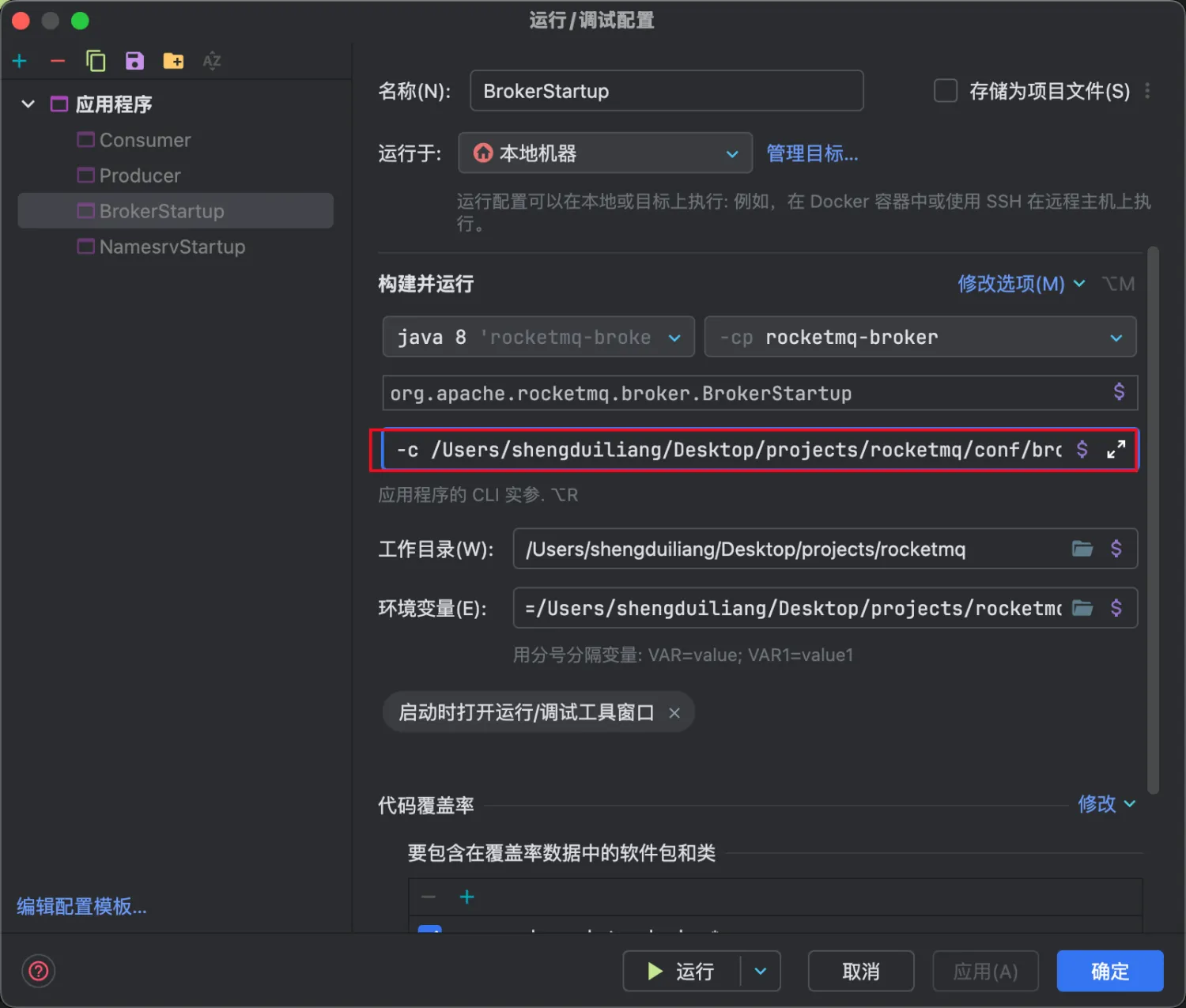
Task: Remove the selected run configuration
Action: pyautogui.click(x=57, y=61)
